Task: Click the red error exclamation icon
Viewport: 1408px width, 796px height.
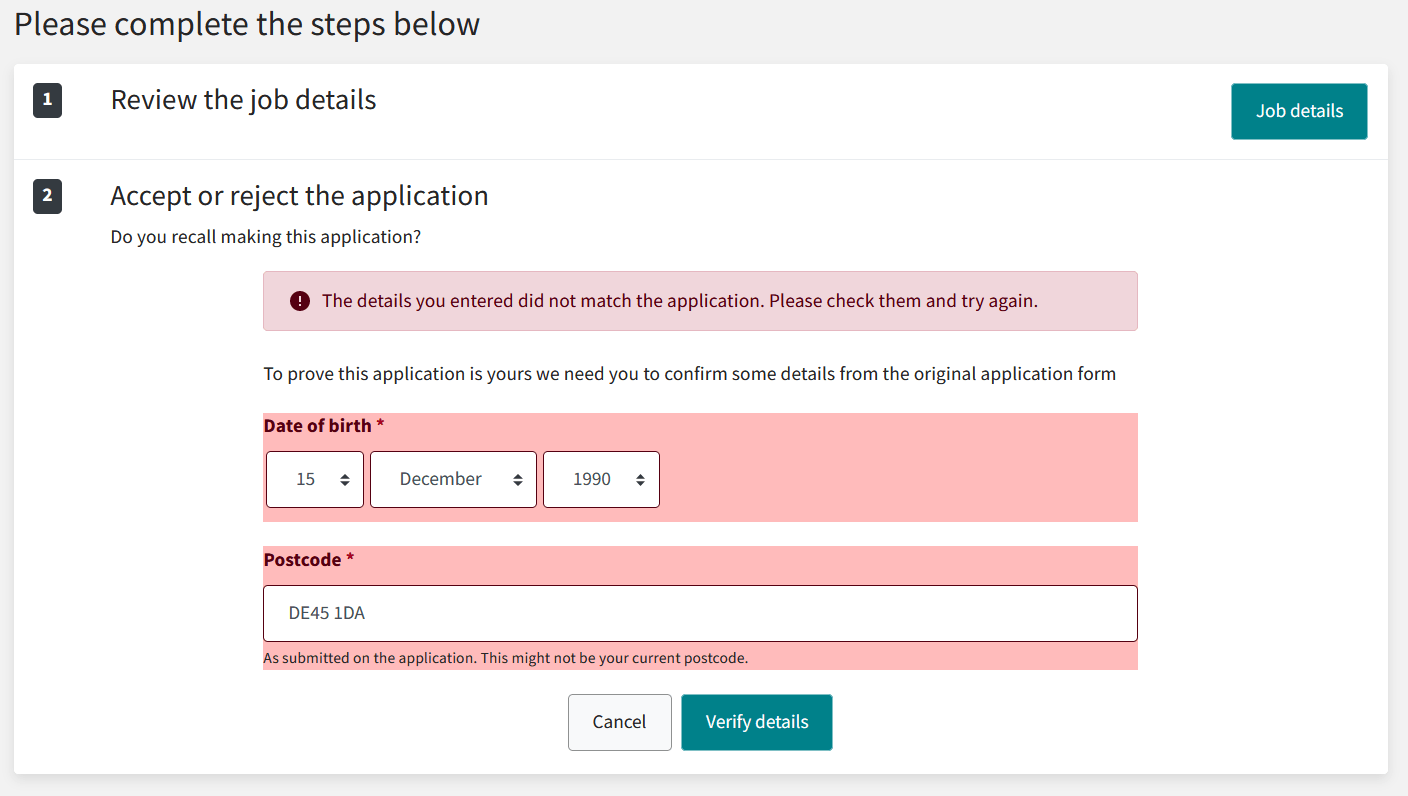Action: (x=300, y=301)
